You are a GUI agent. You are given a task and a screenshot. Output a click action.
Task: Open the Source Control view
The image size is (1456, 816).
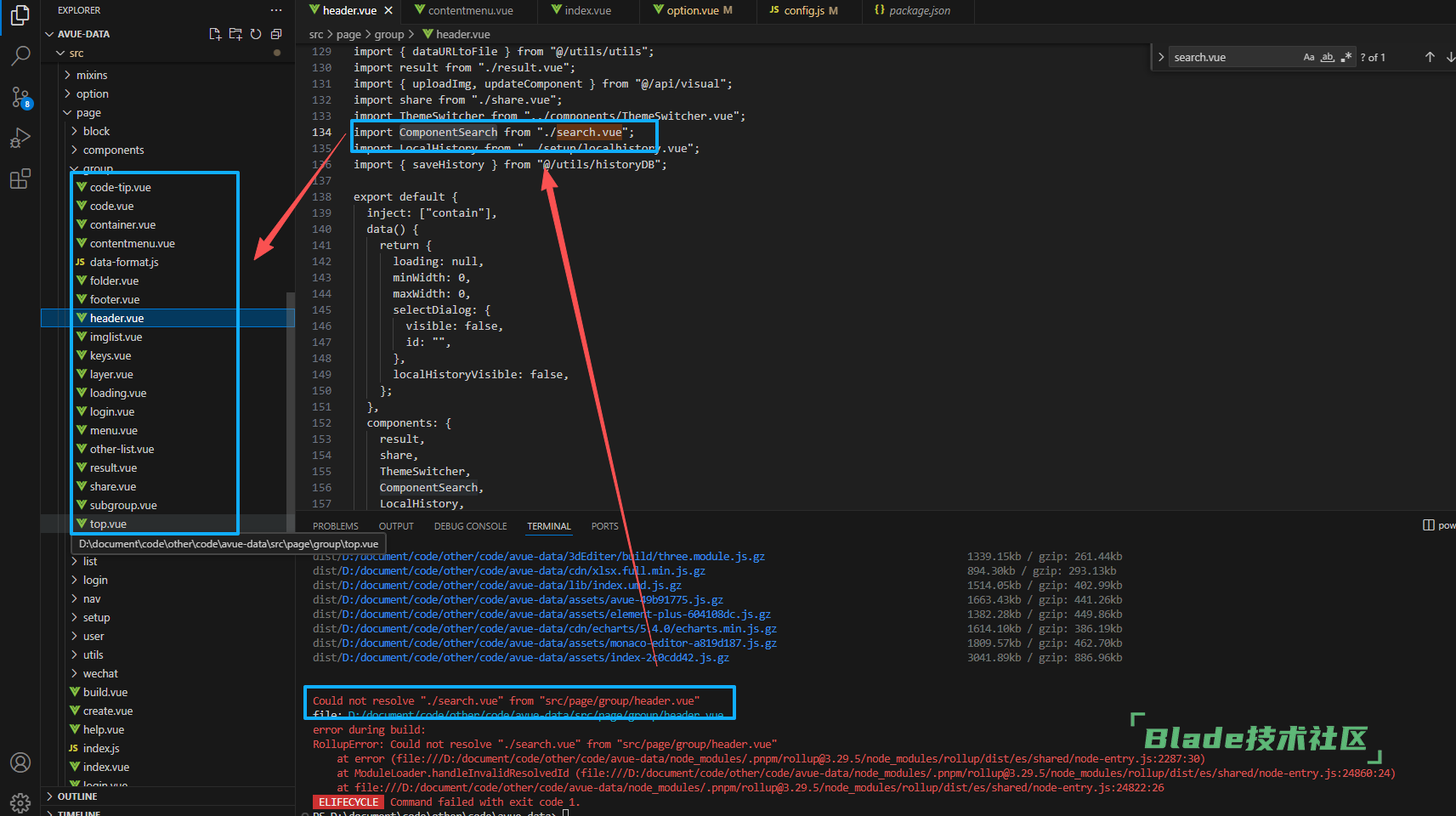coord(20,97)
